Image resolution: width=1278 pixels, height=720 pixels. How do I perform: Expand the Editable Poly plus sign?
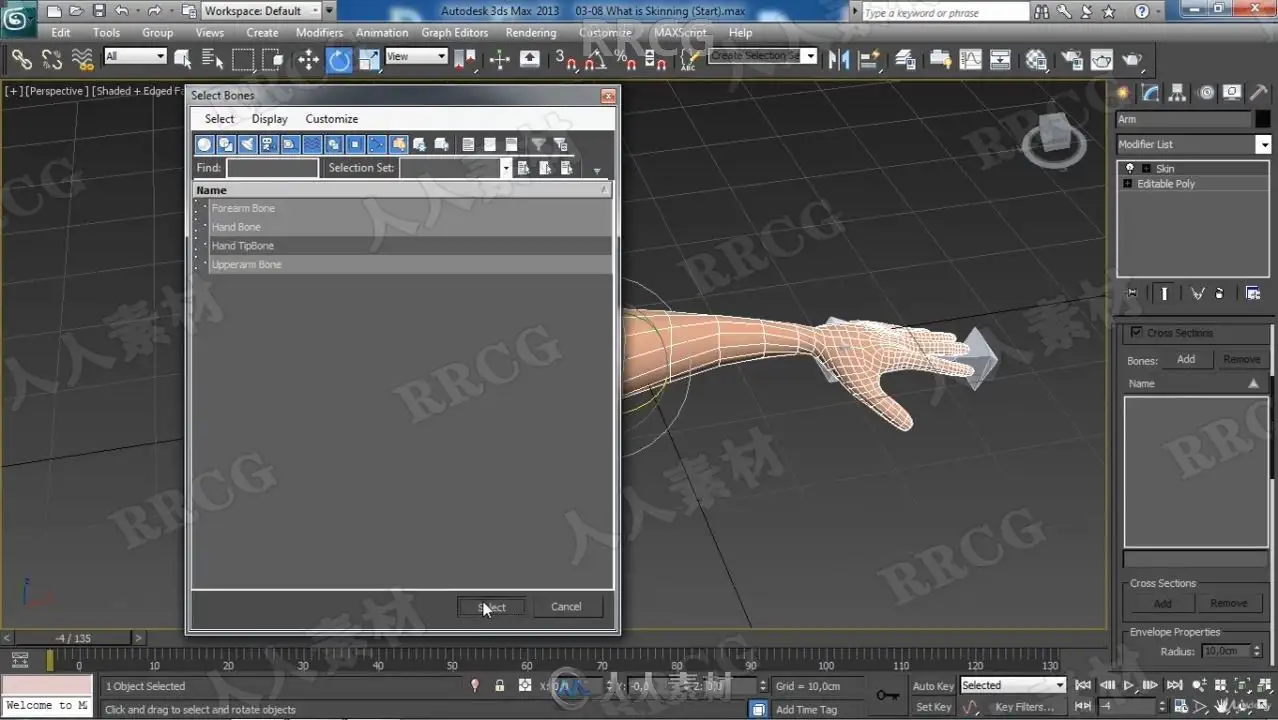(x=1128, y=184)
